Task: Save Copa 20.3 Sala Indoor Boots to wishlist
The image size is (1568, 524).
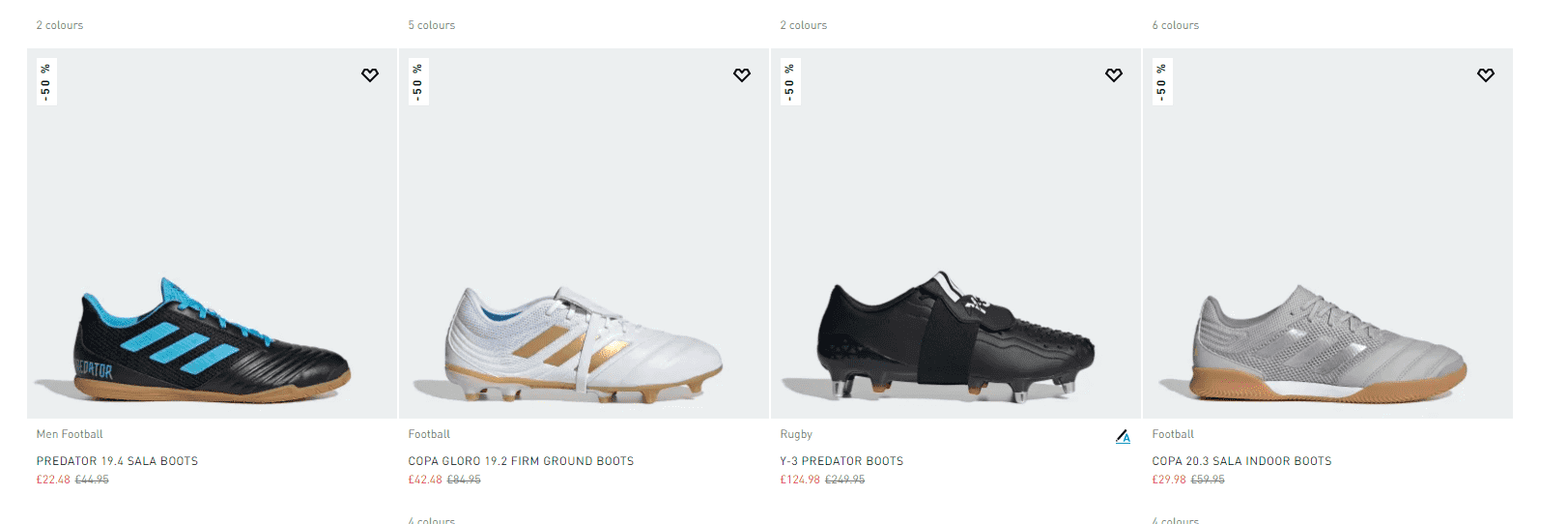Action: click(x=1486, y=75)
